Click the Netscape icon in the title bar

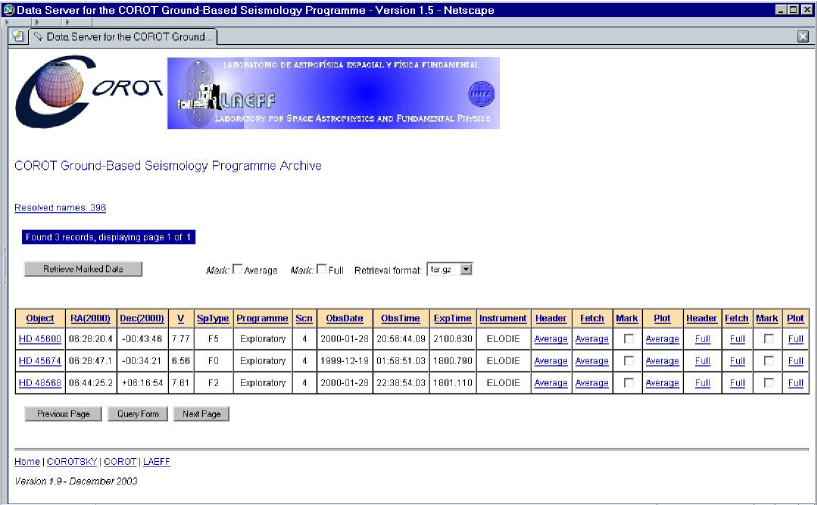9,9
